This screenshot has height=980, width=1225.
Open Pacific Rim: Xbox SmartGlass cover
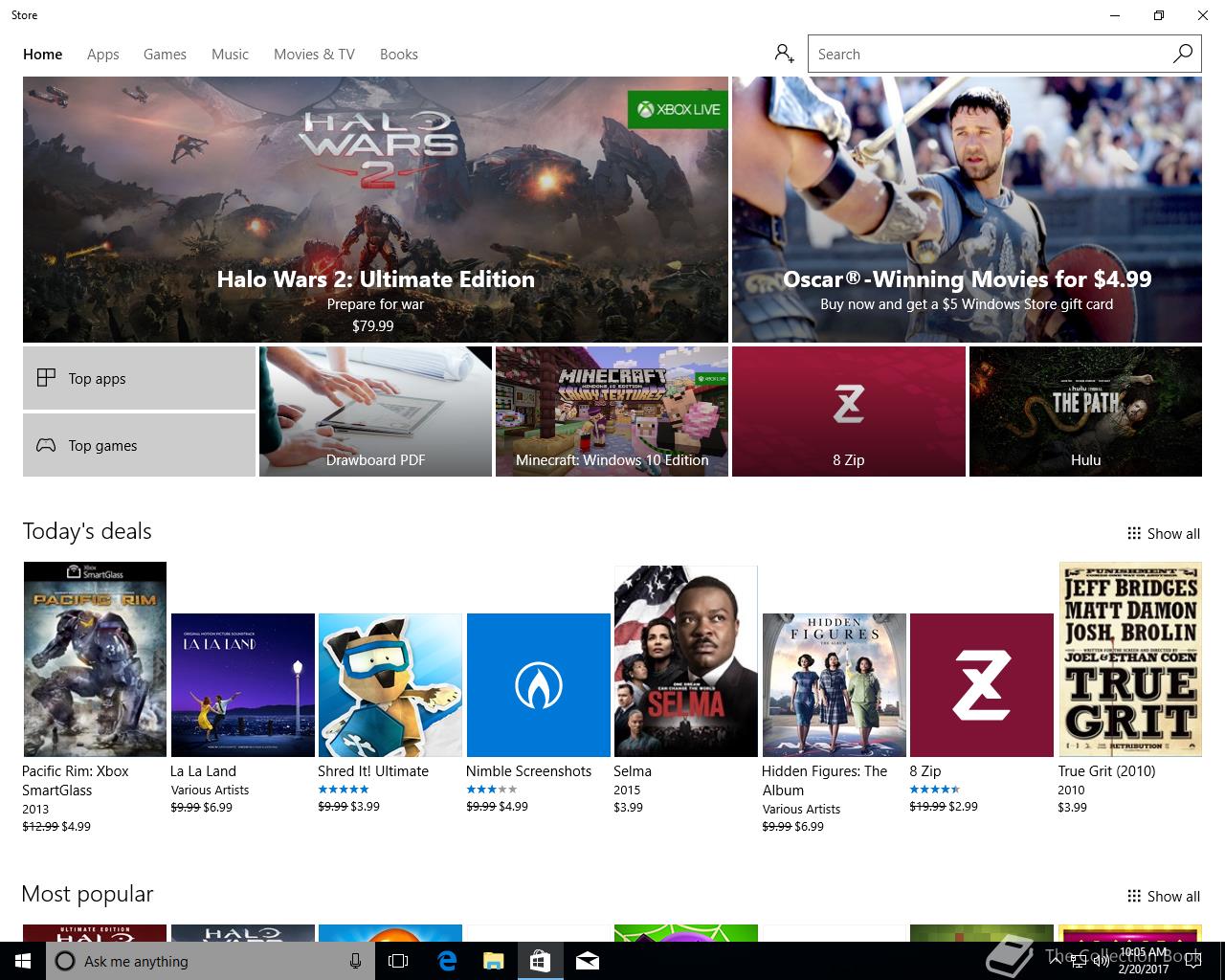95,659
